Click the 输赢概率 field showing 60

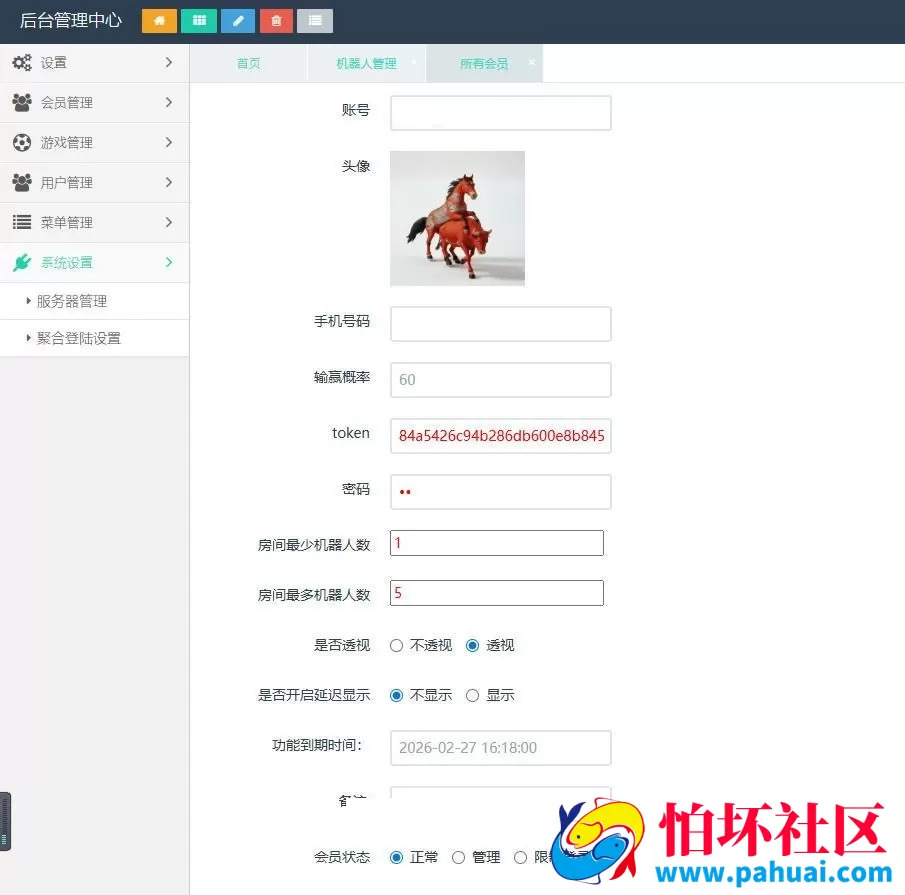point(500,380)
